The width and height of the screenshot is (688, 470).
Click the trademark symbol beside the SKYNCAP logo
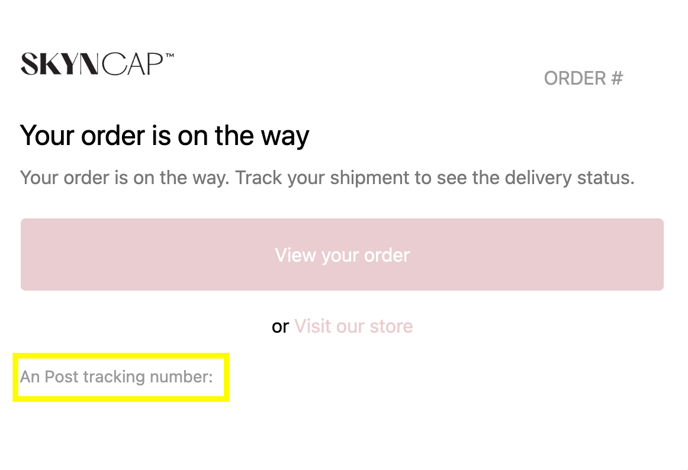pyautogui.click(x=169, y=55)
